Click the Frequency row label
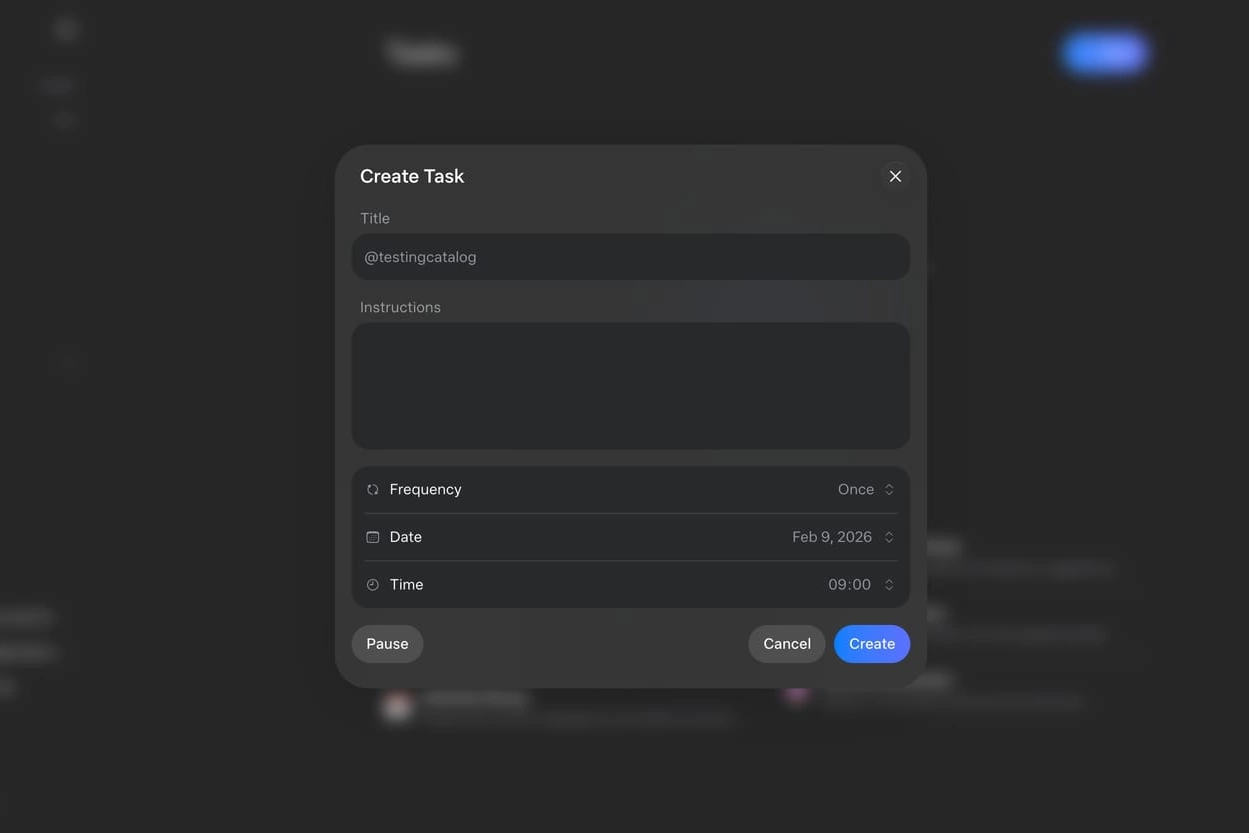 click(x=425, y=490)
